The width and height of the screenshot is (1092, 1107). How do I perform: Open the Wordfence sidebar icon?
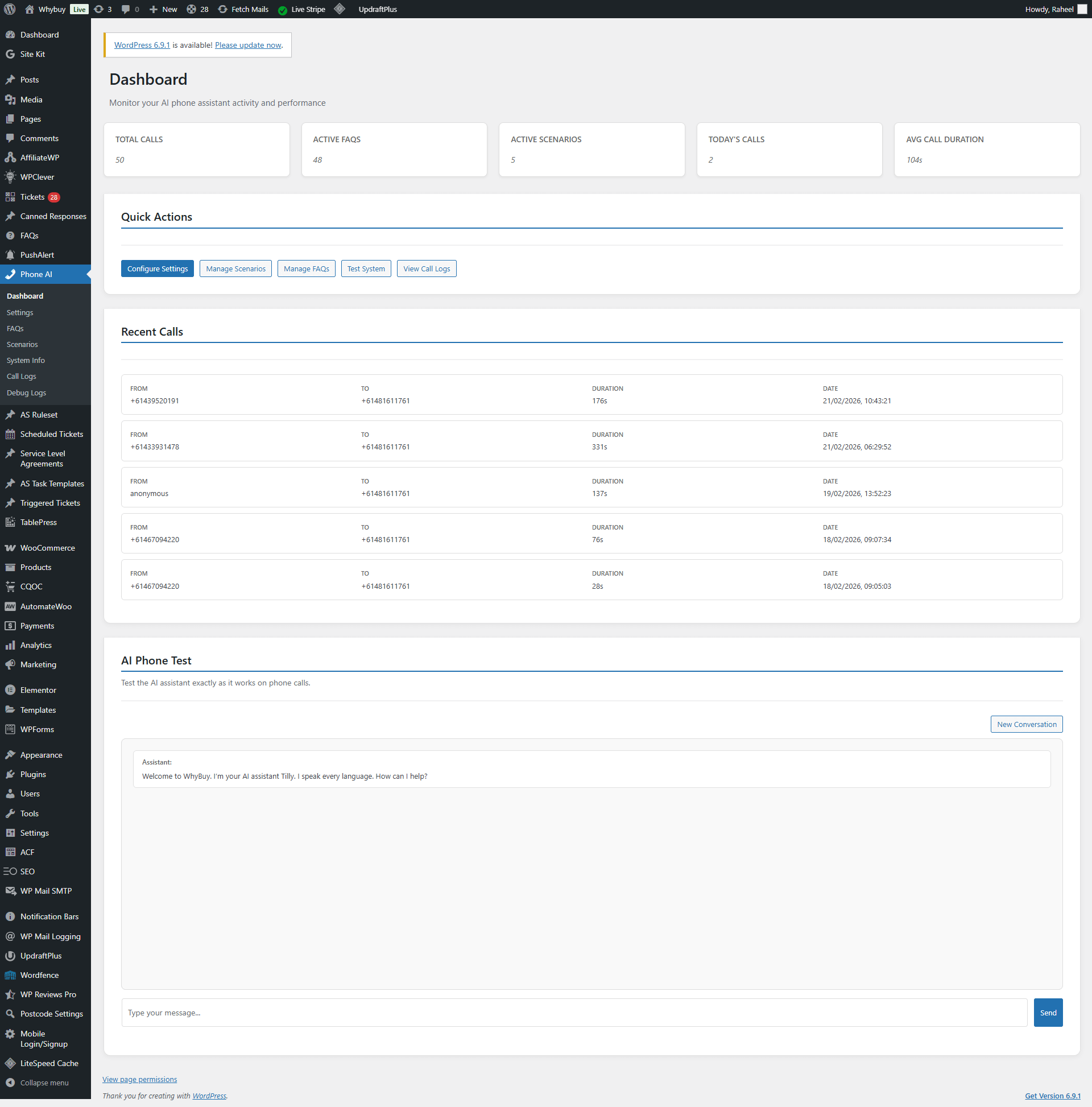point(10,974)
